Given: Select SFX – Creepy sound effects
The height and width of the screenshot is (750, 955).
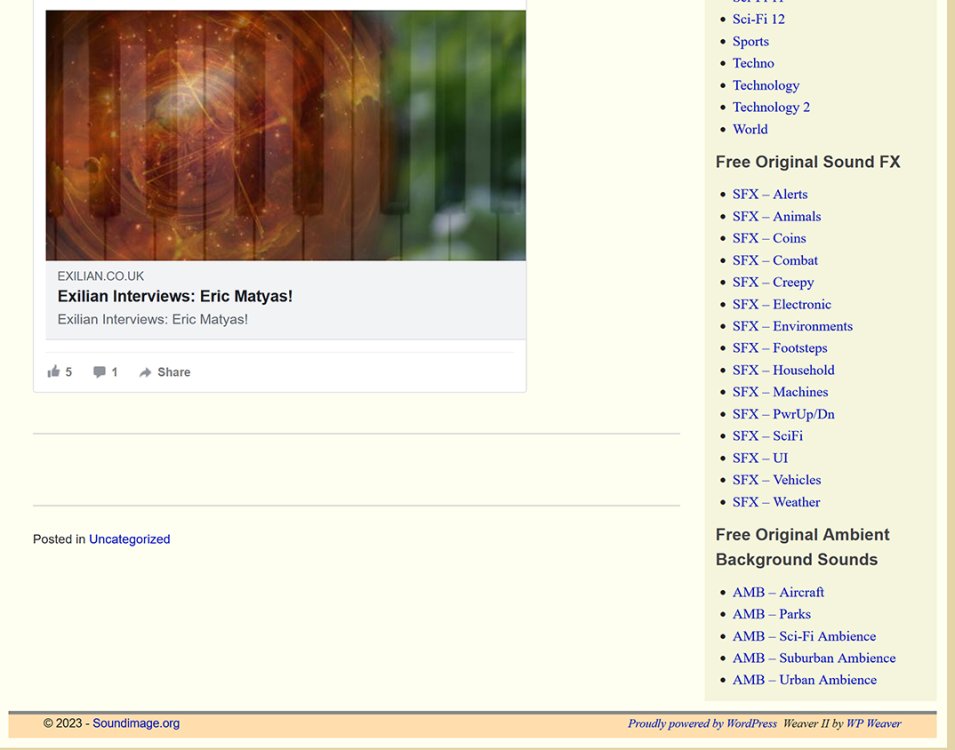Looking at the screenshot, I should pos(773,282).
